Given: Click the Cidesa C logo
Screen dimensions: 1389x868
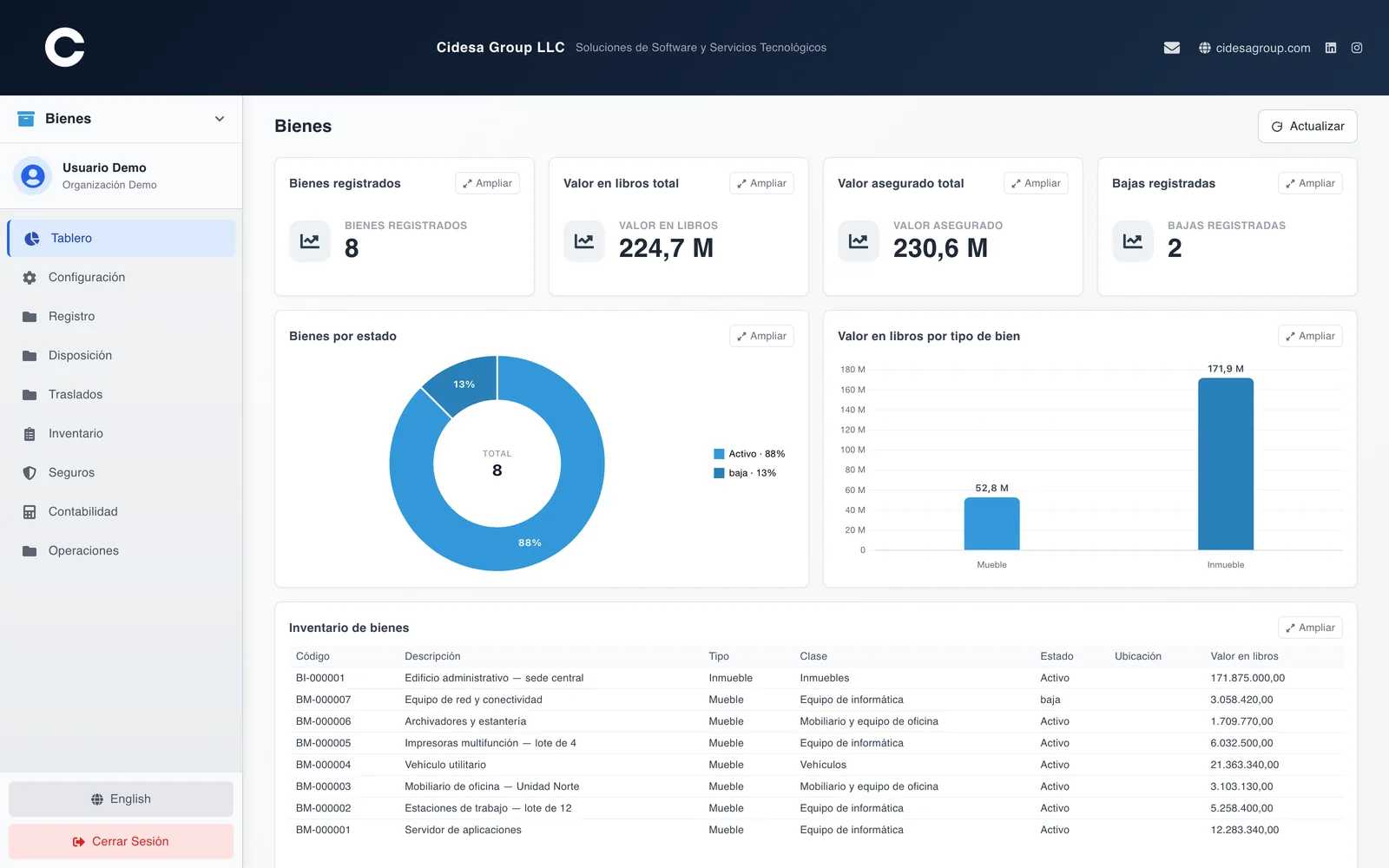Looking at the screenshot, I should (65, 47).
